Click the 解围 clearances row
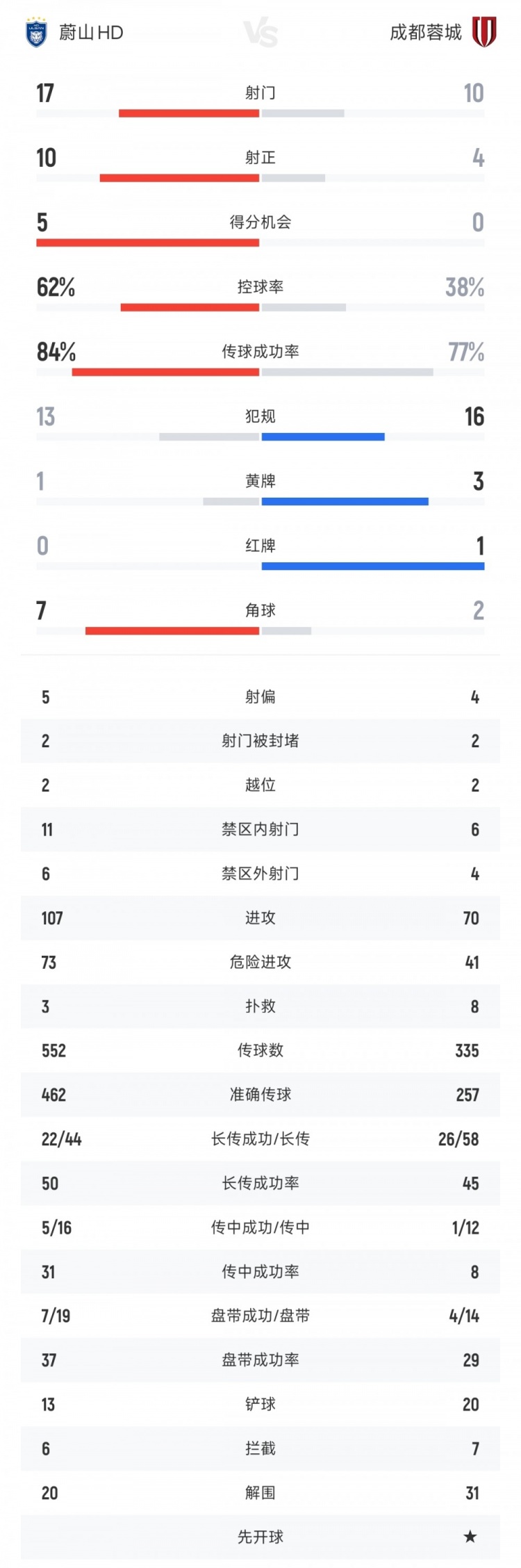 pyautogui.click(x=260, y=1493)
